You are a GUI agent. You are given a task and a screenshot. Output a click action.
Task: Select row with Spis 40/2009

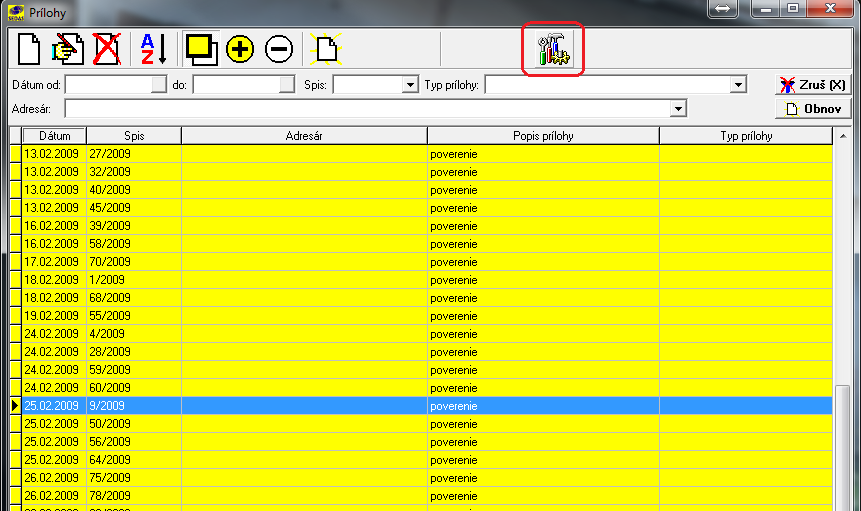(421, 190)
